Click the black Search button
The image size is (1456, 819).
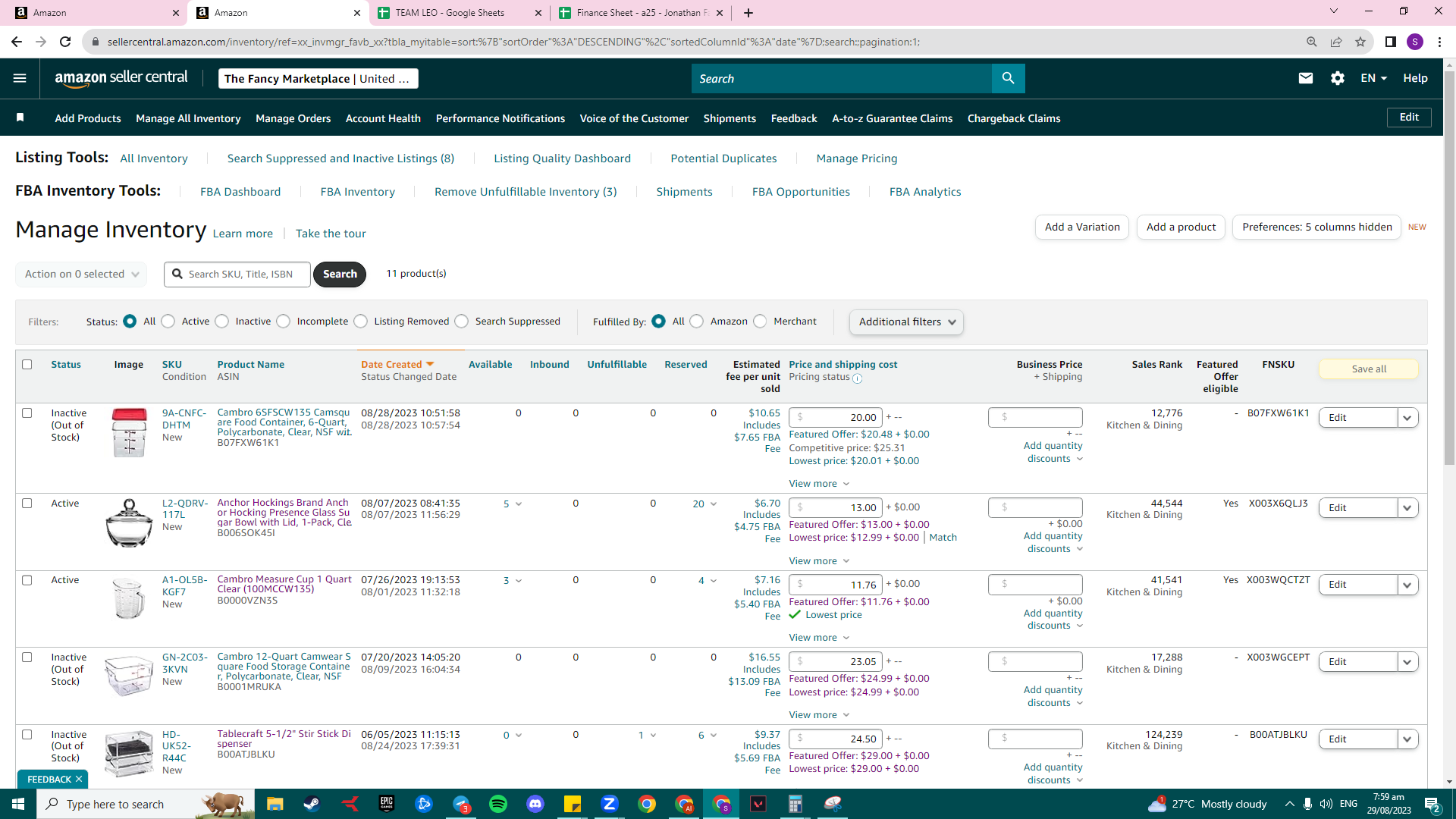point(340,274)
